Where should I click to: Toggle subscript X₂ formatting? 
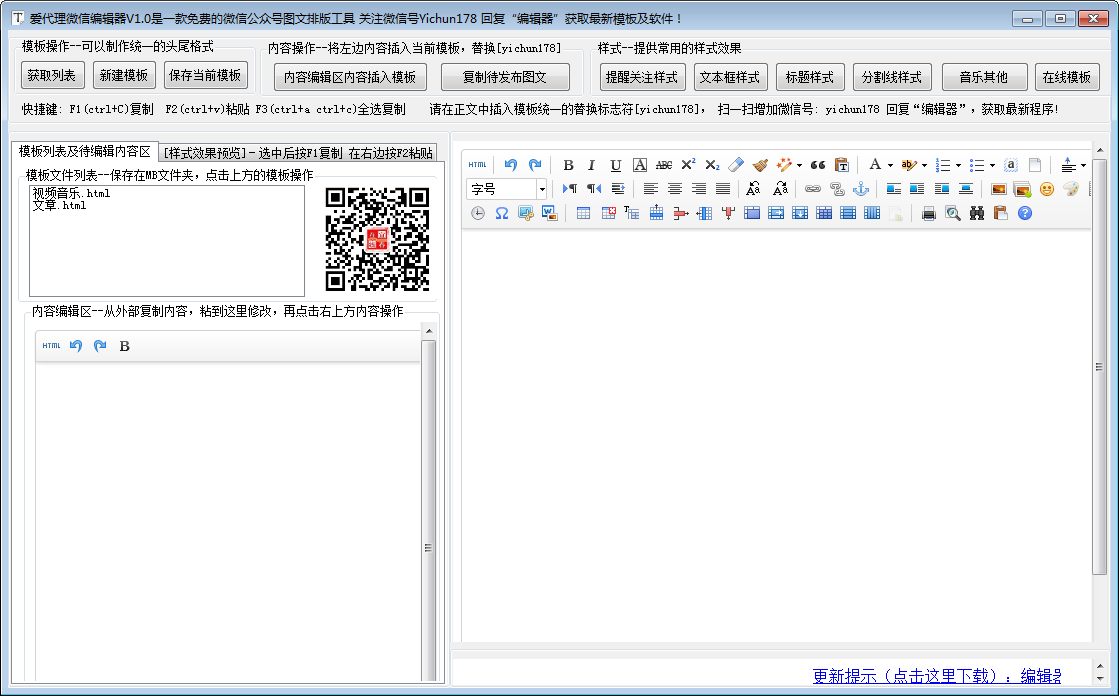(712, 165)
